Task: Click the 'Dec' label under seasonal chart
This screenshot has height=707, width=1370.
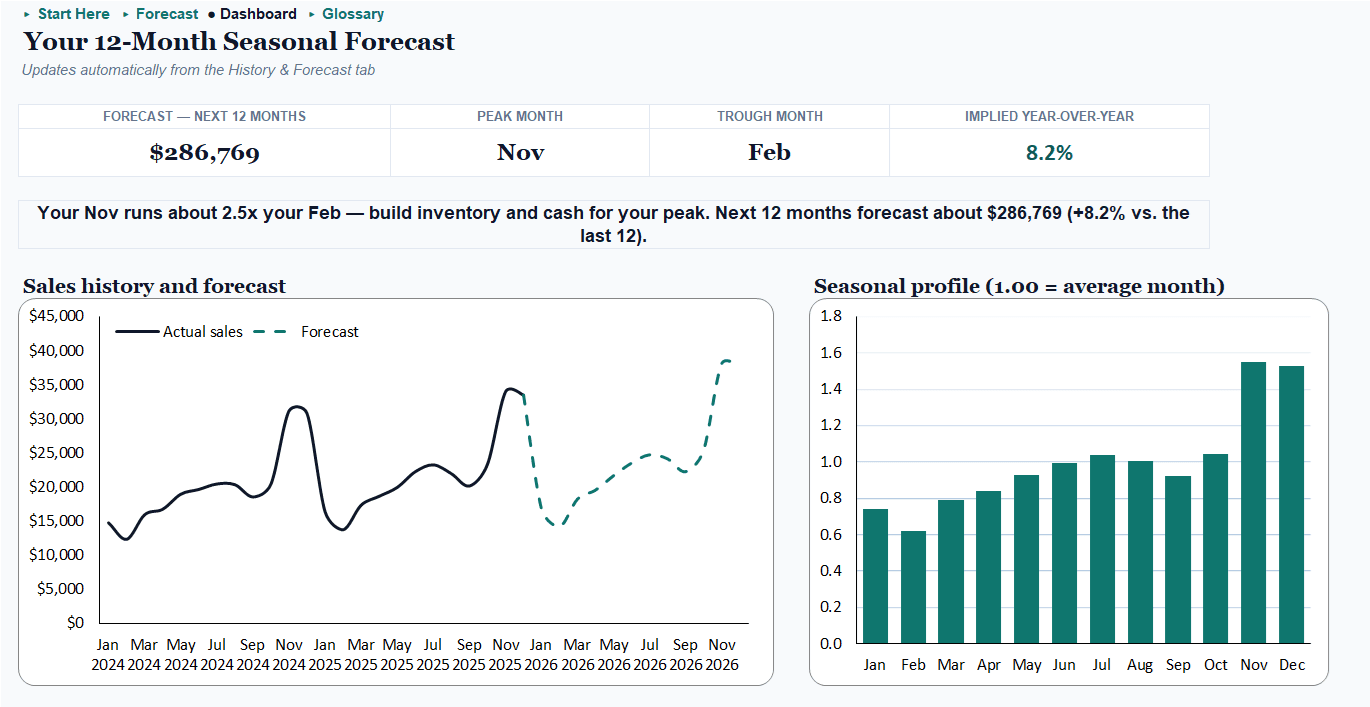Action: pyautogui.click(x=1291, y=665)
